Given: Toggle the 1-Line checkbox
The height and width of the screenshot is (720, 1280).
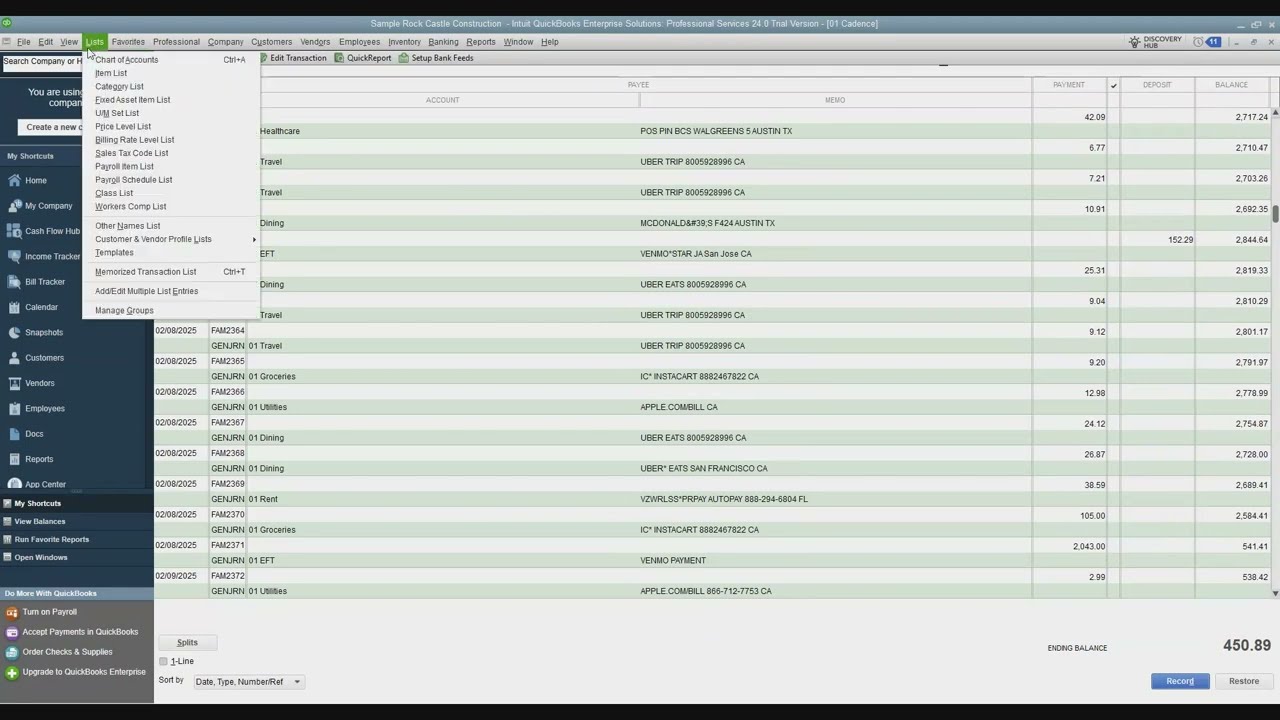Looking at the screenshot, I should pos(163,661).
